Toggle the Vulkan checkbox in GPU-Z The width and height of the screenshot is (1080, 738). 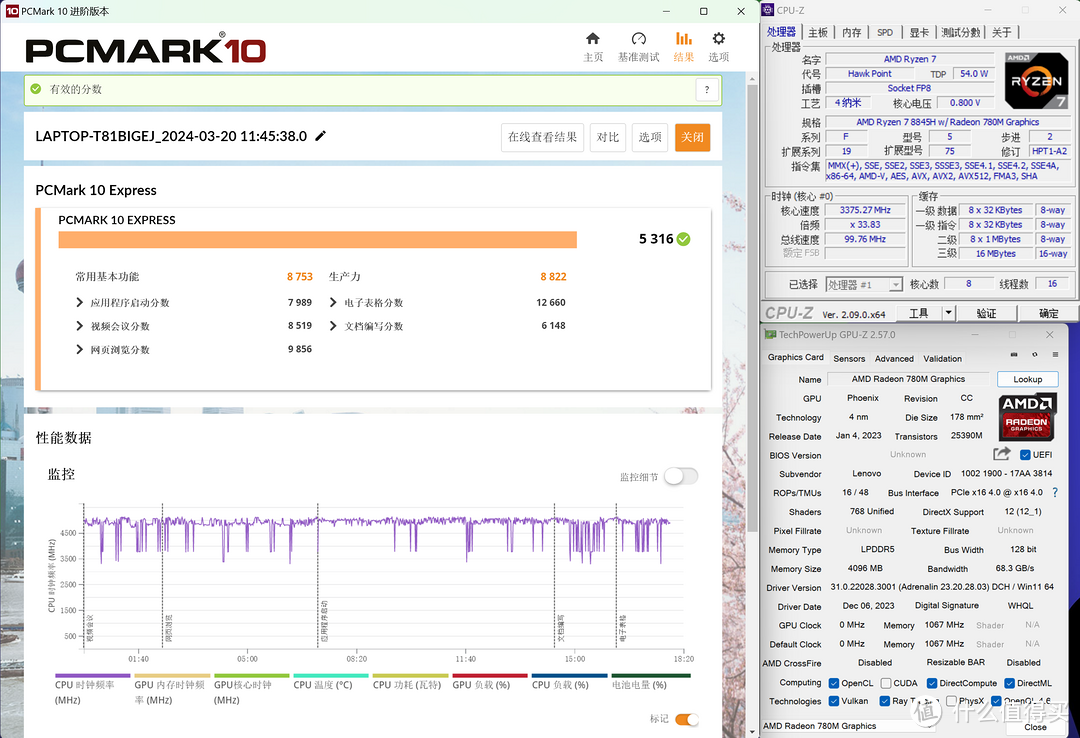click(x=834, y=701)
